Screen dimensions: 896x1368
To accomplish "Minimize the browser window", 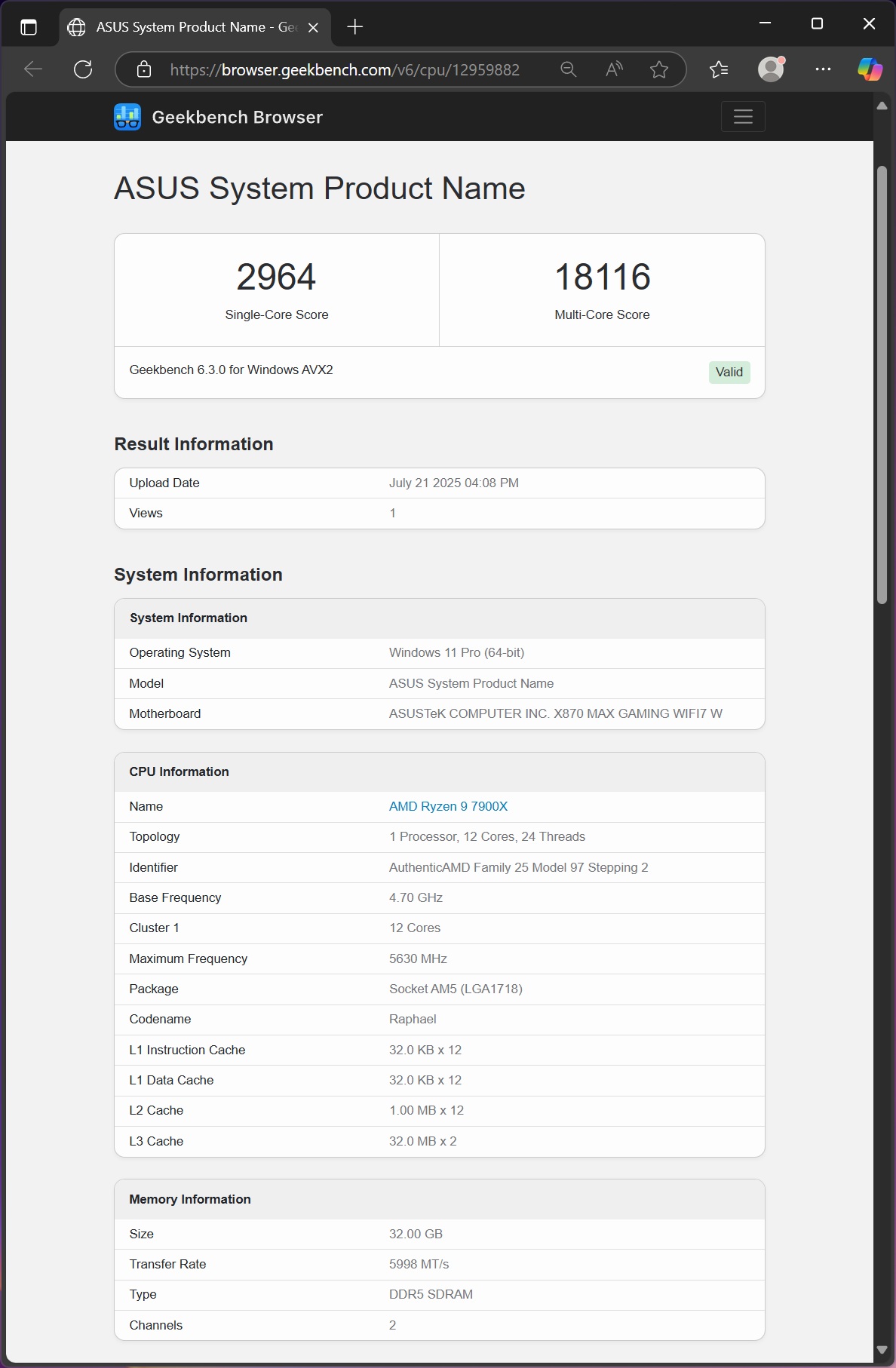I will [x=765, y=23].
